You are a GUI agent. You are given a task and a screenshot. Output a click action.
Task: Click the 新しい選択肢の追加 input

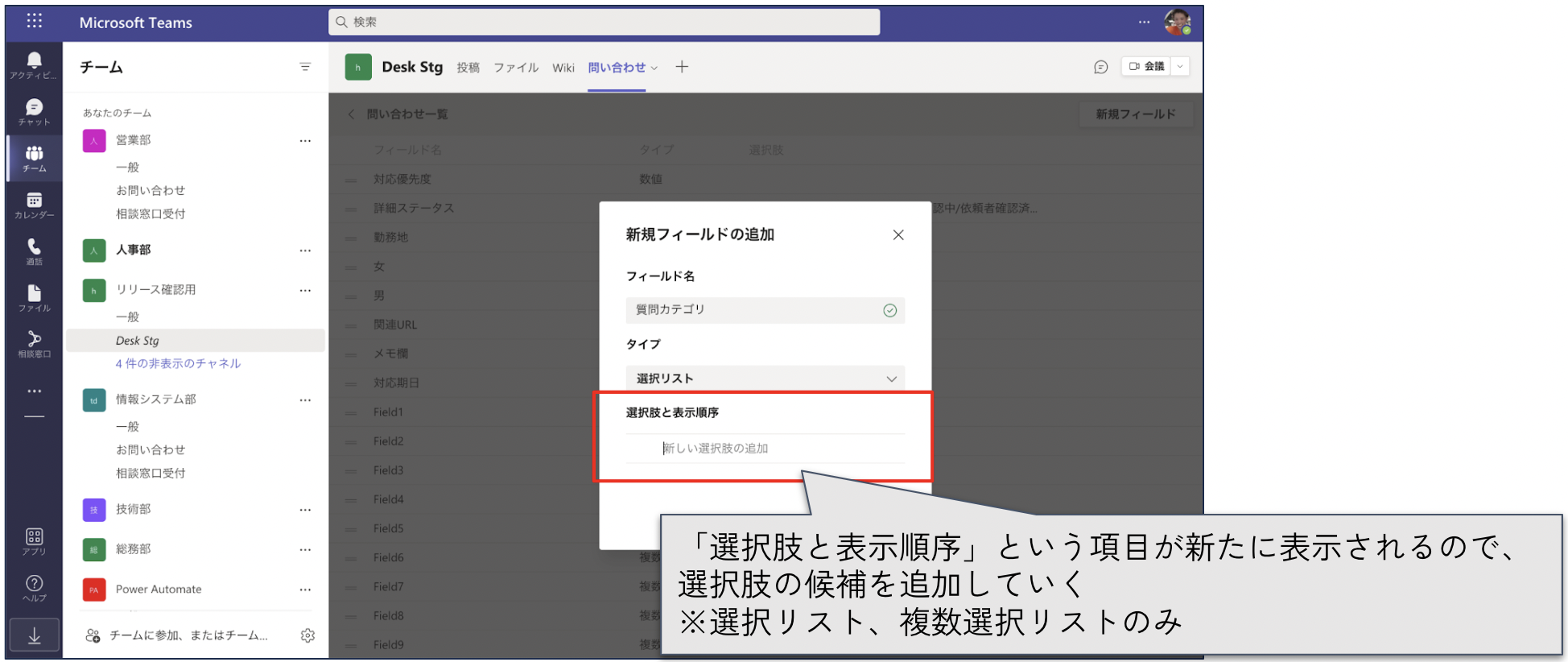pos(765,449)
